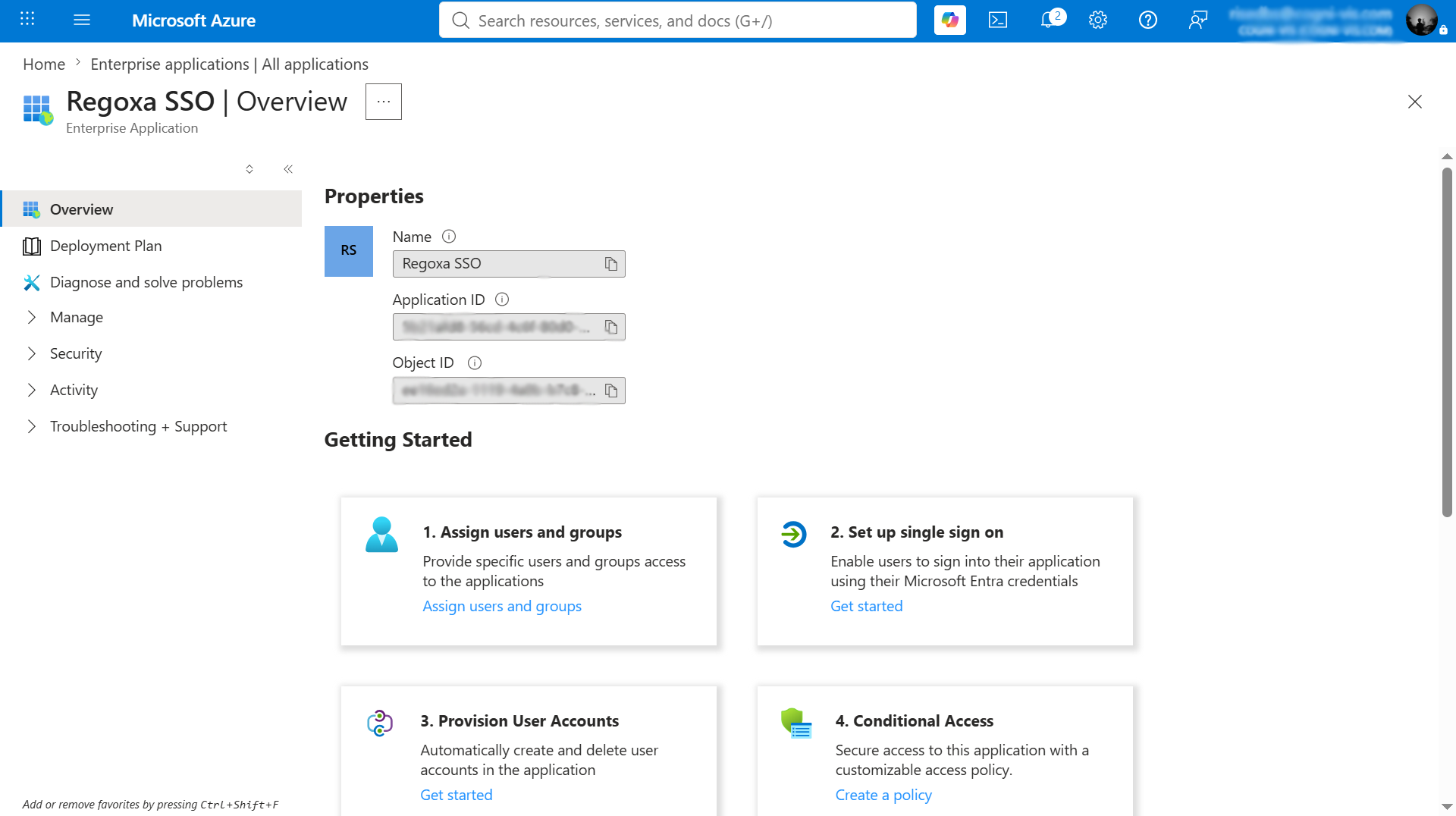The height and width of the screenshot is (816, 1456).
Task: Focus the search resources box
Action: tap(677, 20)
